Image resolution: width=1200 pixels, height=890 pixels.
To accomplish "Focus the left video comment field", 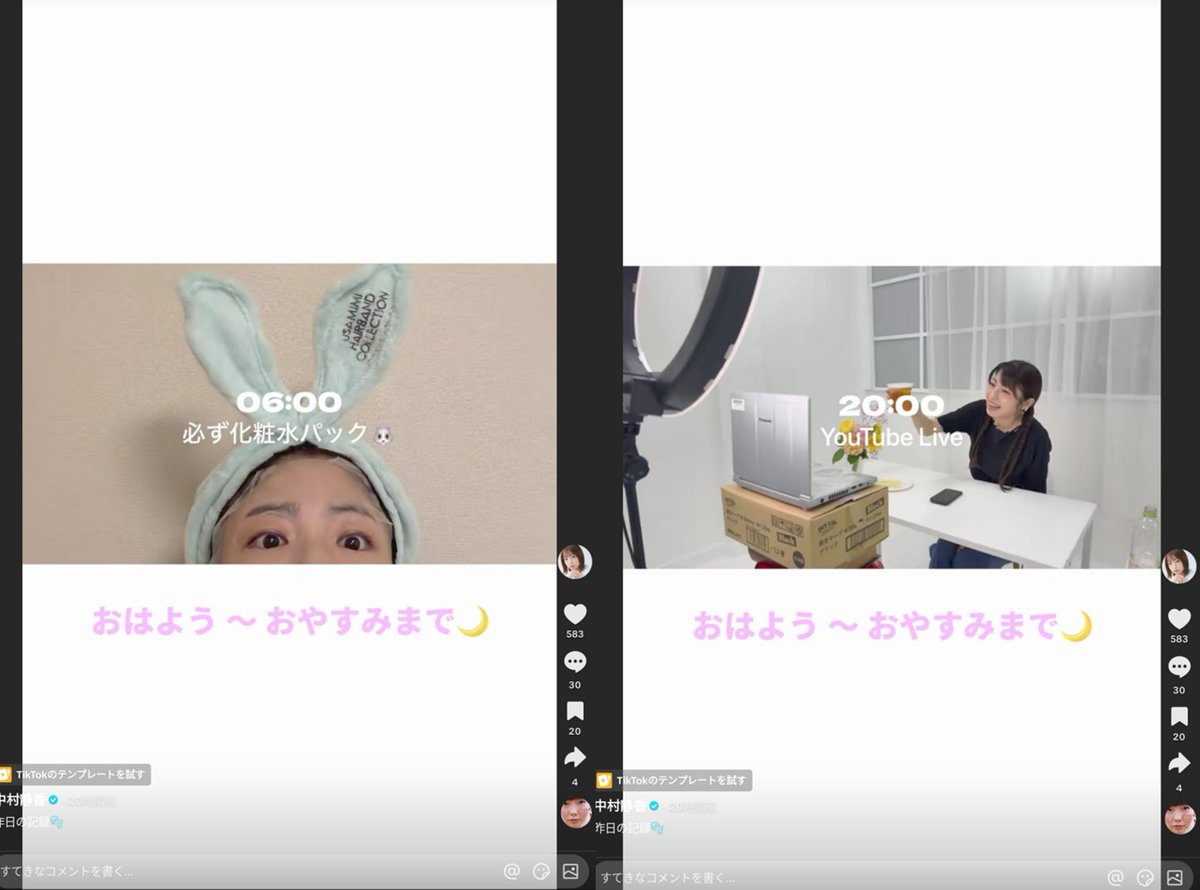I will 250,871.
